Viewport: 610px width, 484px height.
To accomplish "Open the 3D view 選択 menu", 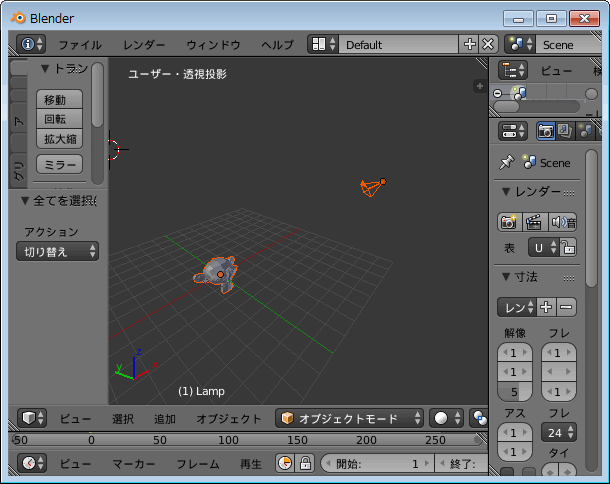I will pyautogui.click(x=123, y=419).
